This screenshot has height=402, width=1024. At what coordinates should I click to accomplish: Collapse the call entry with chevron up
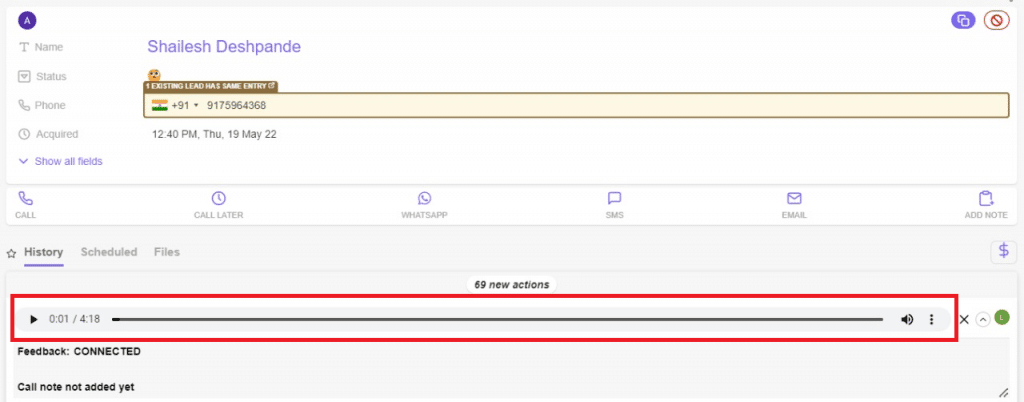click(x=983, y=319)
